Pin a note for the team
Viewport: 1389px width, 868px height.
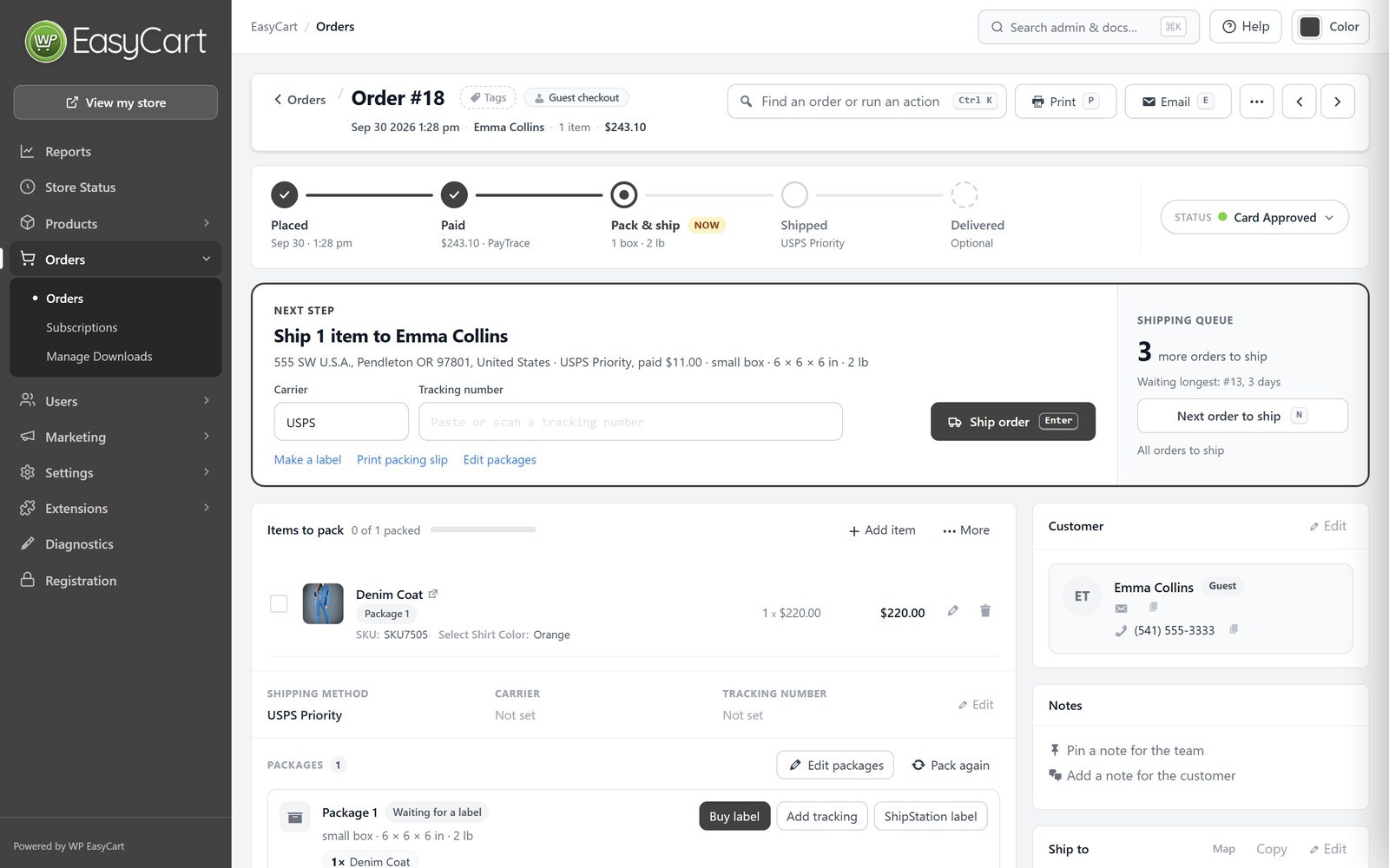1126,750
